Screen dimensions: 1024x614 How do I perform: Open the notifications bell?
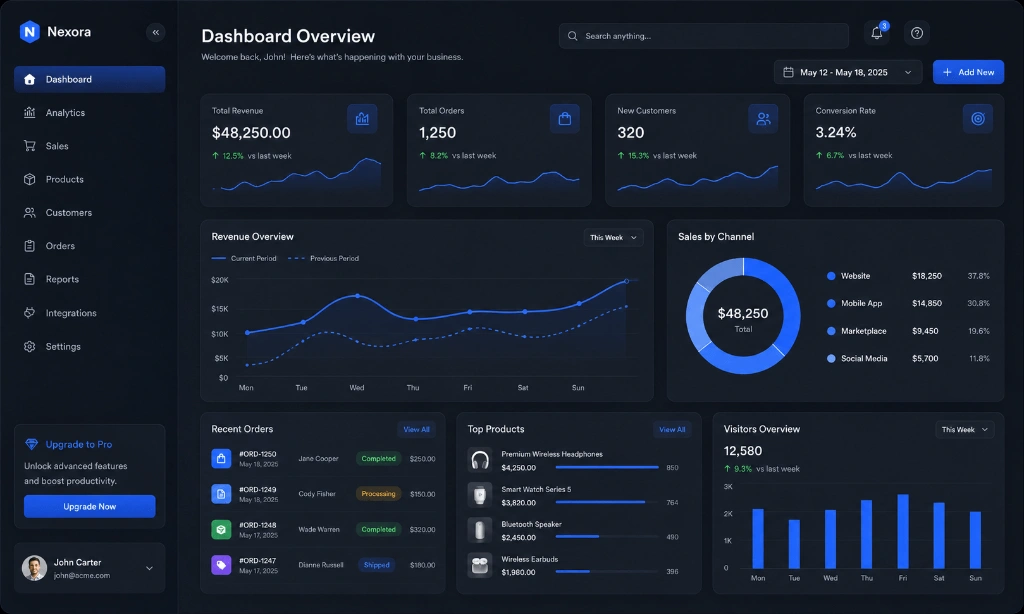point(876,33)
